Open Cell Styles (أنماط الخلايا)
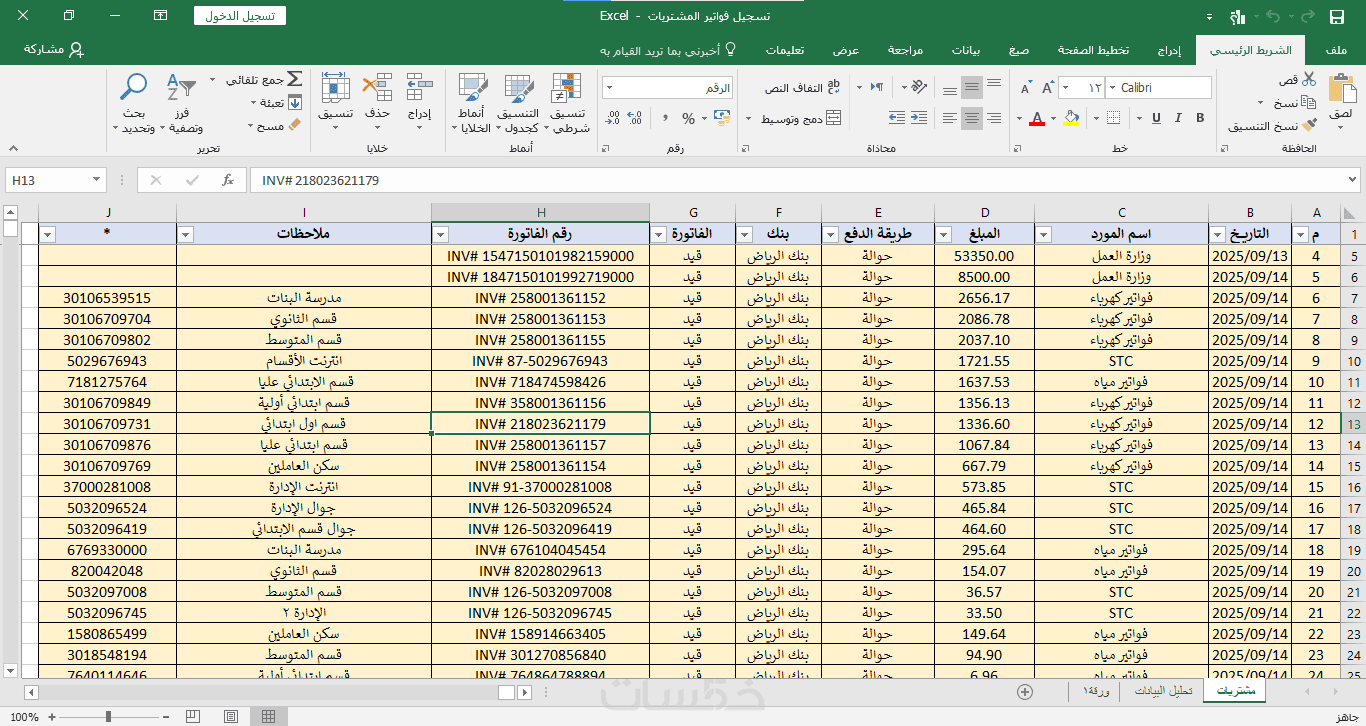The width and height of the screenshot is (1366, 726). [x=472, y=103]
